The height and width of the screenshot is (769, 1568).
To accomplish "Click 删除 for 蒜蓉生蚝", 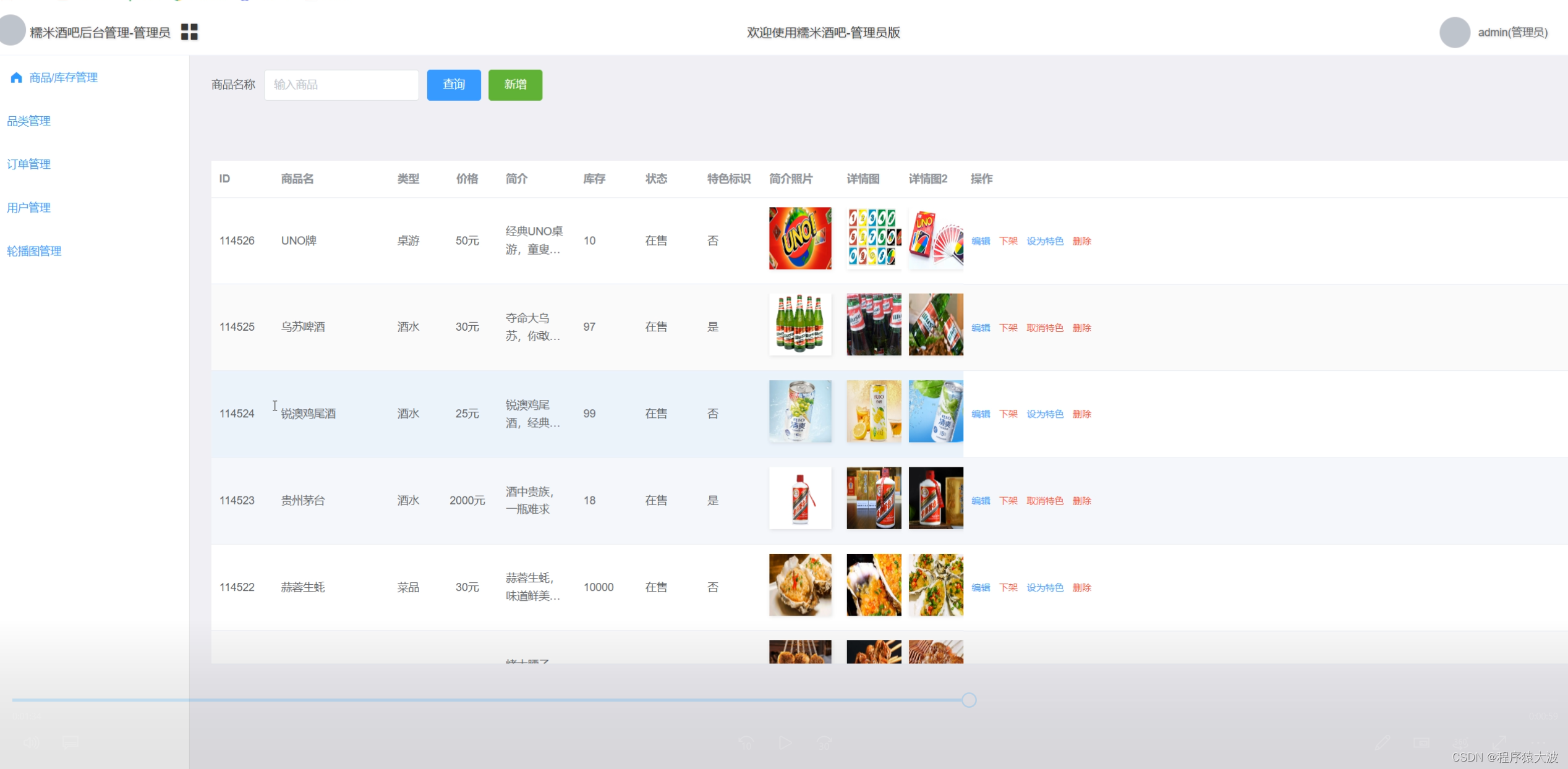I will [1082, 587].
